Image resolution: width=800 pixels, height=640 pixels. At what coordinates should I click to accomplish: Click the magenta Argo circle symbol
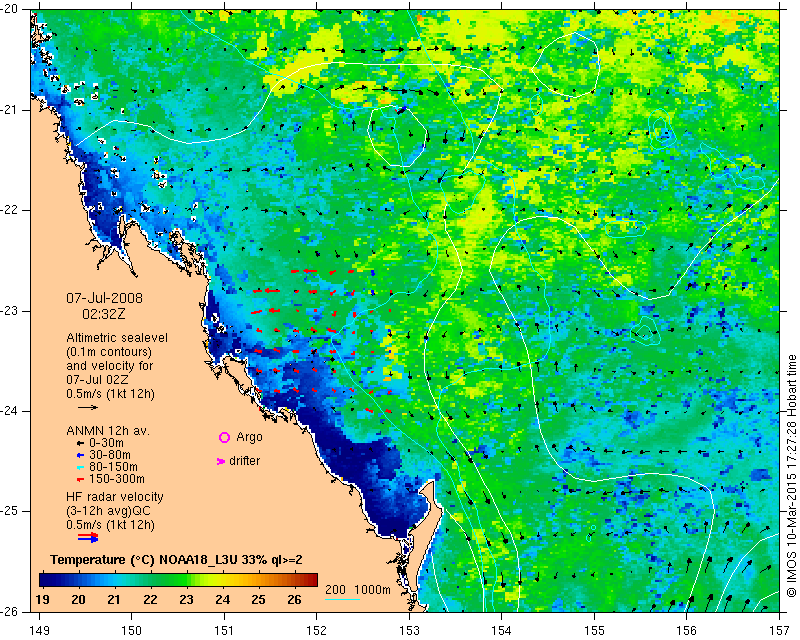224,437
